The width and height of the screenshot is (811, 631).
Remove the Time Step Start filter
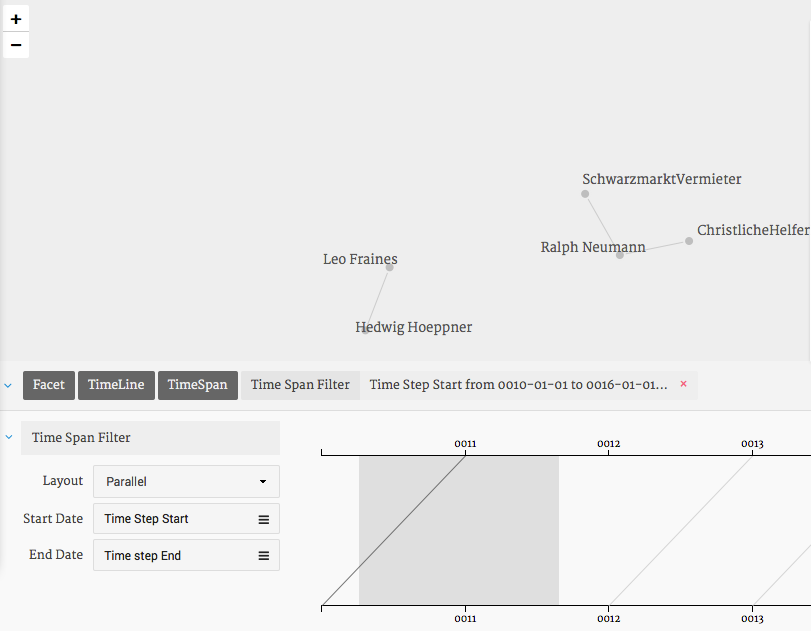683,384
